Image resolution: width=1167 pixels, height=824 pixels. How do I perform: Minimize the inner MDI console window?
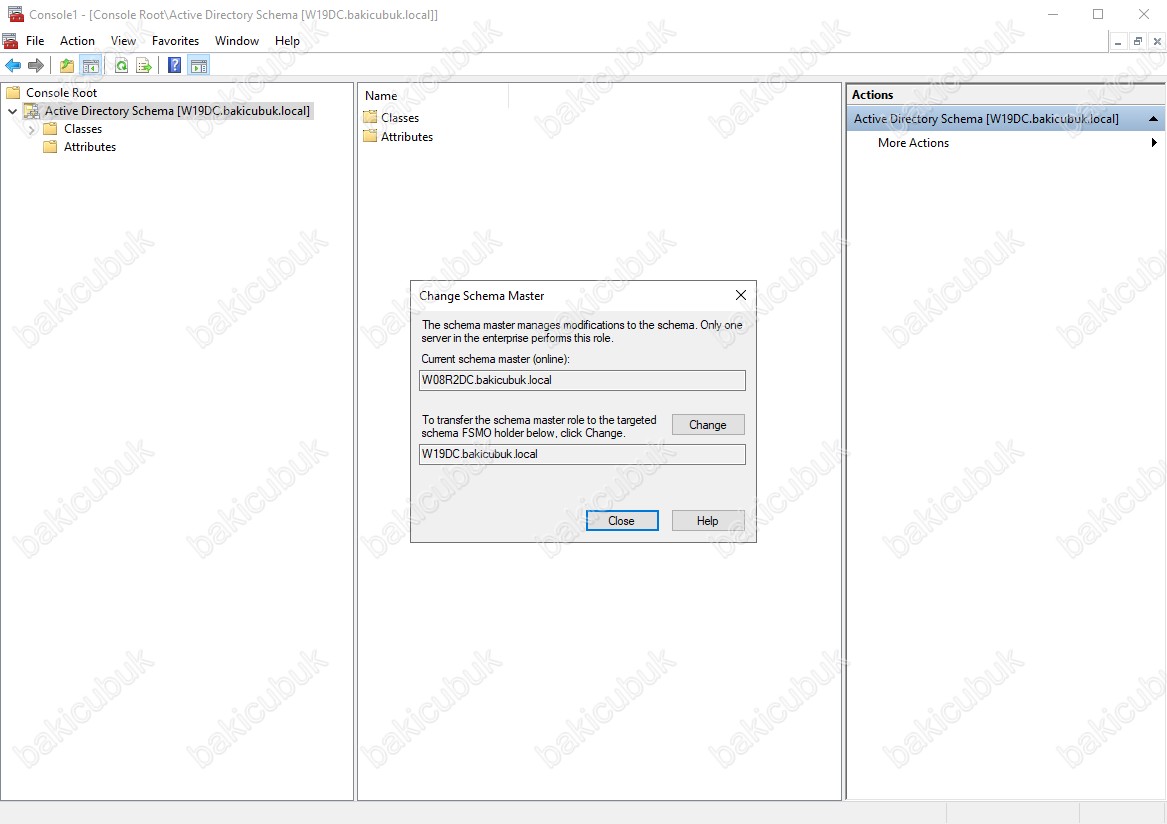click(x=1118, y=42)
